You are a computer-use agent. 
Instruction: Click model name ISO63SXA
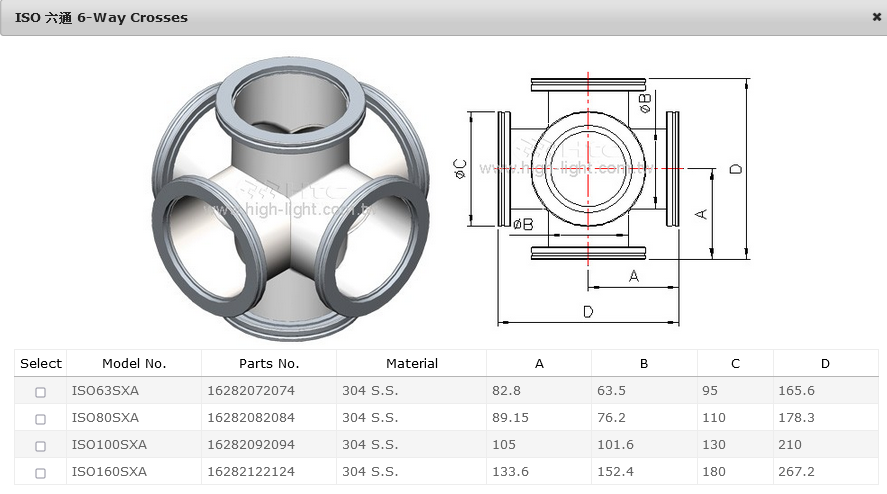coord(105,391)
